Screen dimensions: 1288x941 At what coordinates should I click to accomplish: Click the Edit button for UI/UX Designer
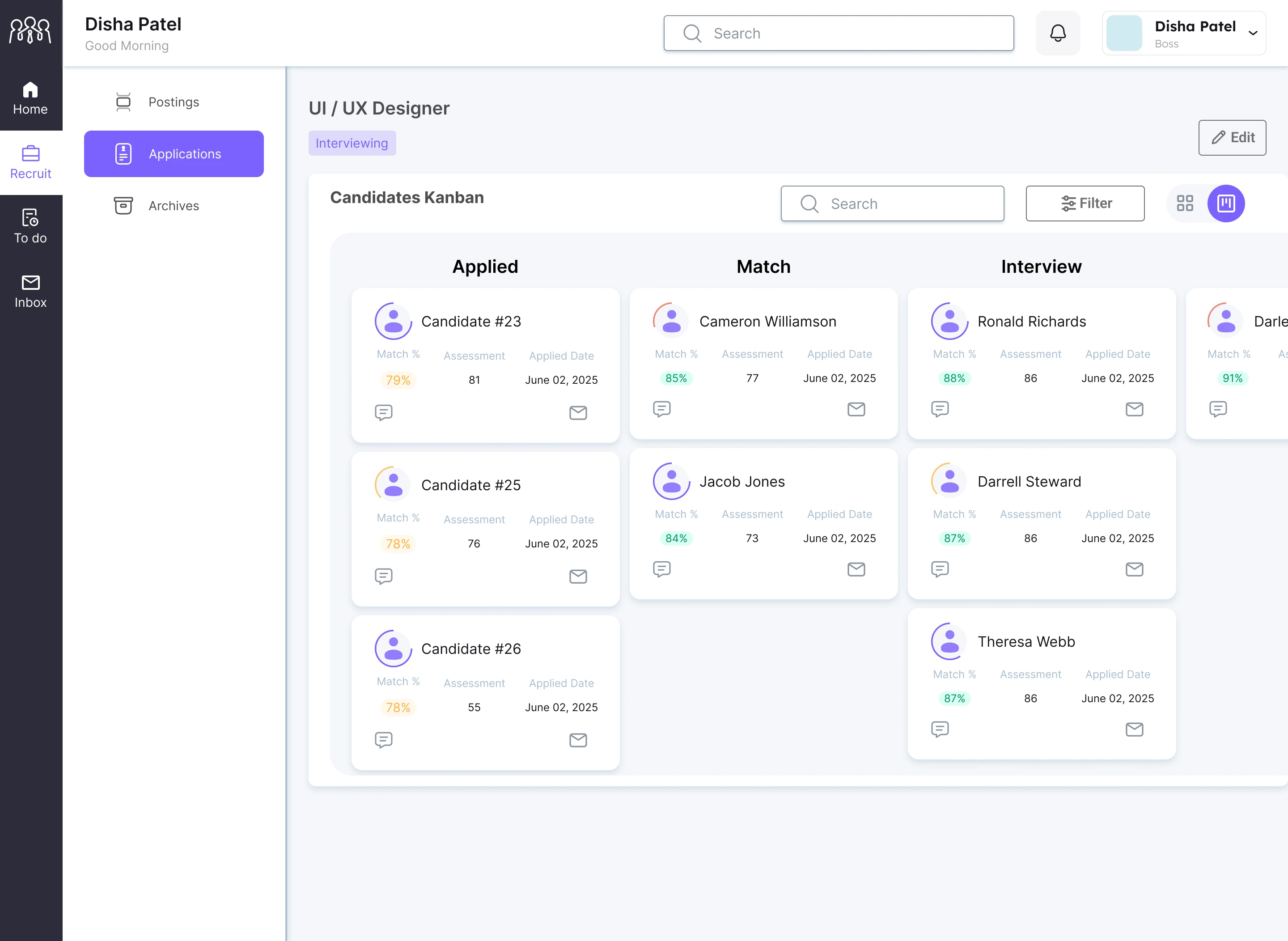coord(1232,137)
